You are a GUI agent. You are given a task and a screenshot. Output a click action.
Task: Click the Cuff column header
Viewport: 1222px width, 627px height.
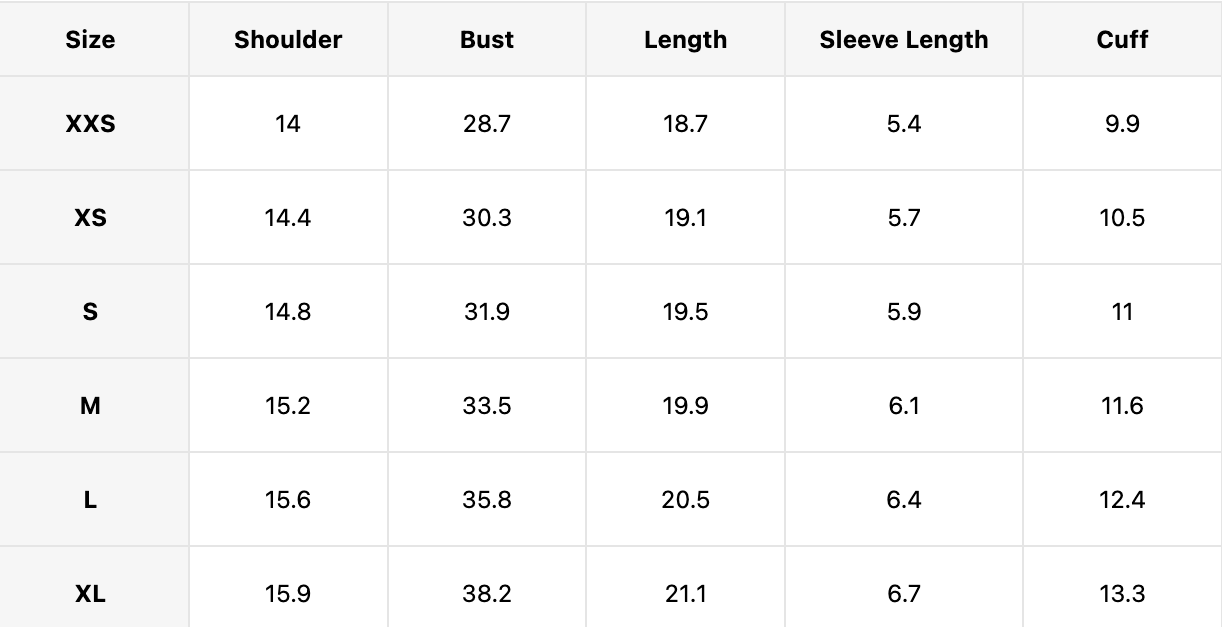pyautogui.click(x=1122, y=40)
